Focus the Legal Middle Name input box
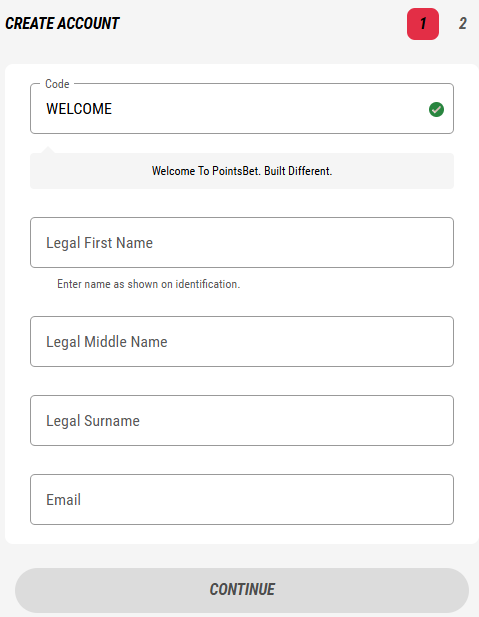This screenshot has height=617, width=479. 242,342
